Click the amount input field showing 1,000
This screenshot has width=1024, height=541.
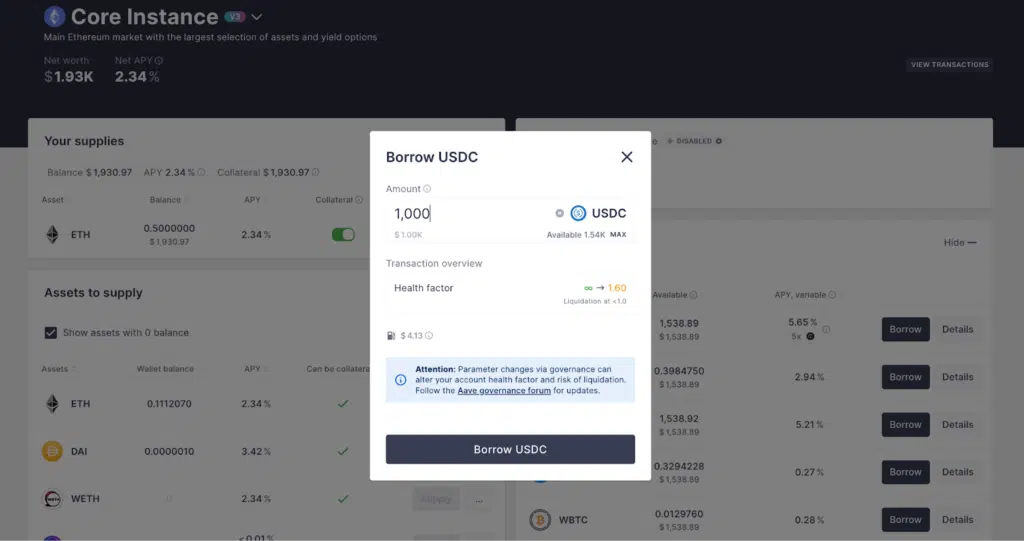point(470,213)
